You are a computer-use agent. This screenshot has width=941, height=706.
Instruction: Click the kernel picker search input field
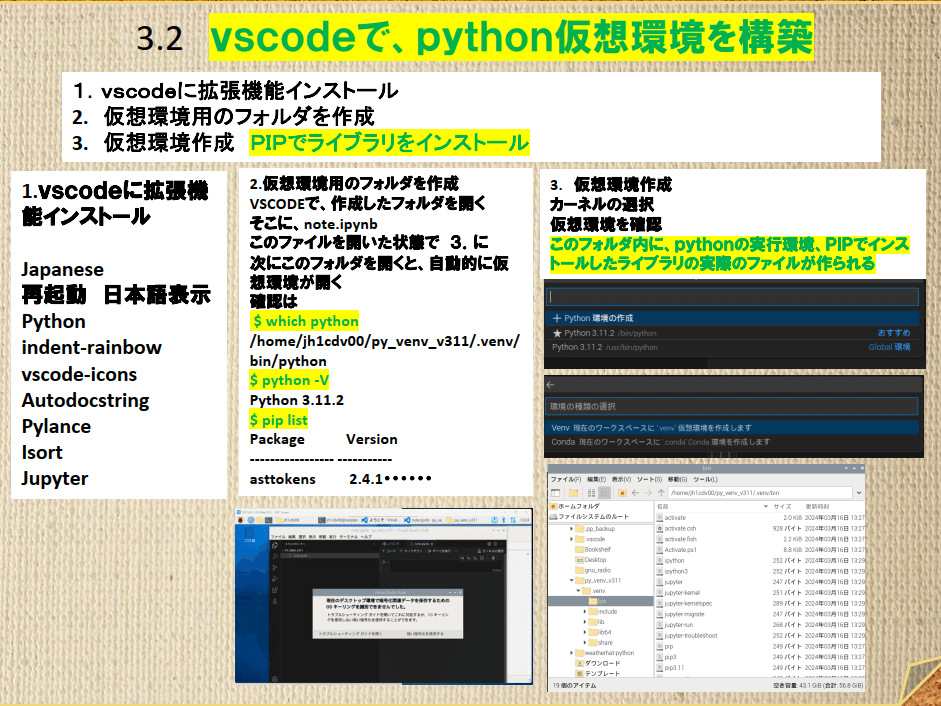coord(732,297)
